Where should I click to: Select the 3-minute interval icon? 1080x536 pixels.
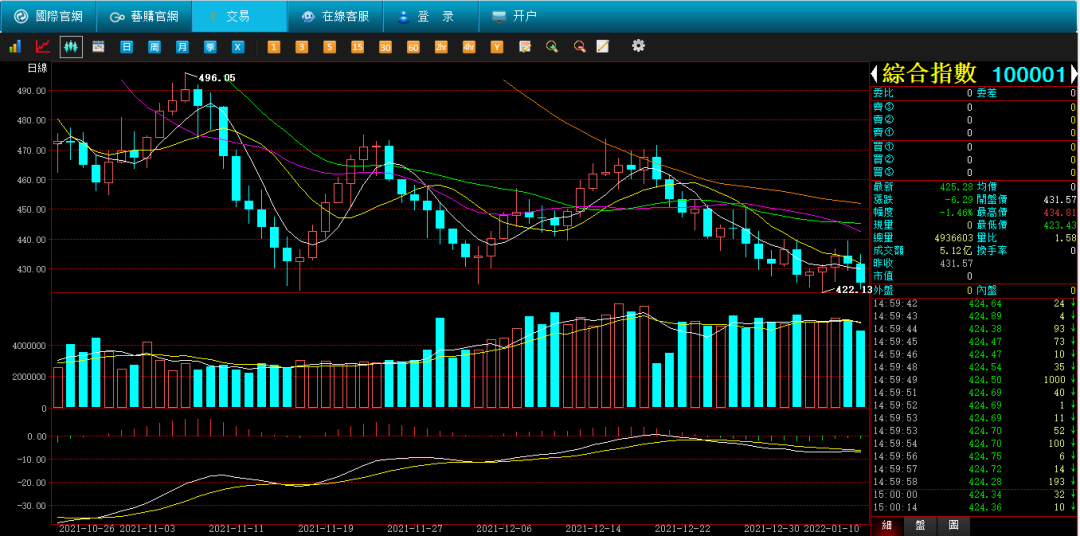pos(302,47)
